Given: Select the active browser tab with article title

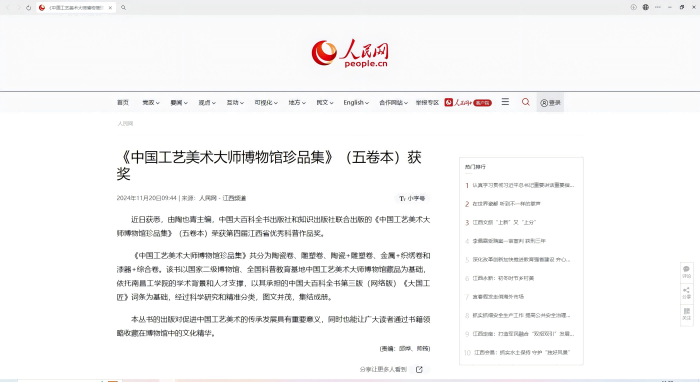Looking at the screenshot, I should click(x=76, y=8).
